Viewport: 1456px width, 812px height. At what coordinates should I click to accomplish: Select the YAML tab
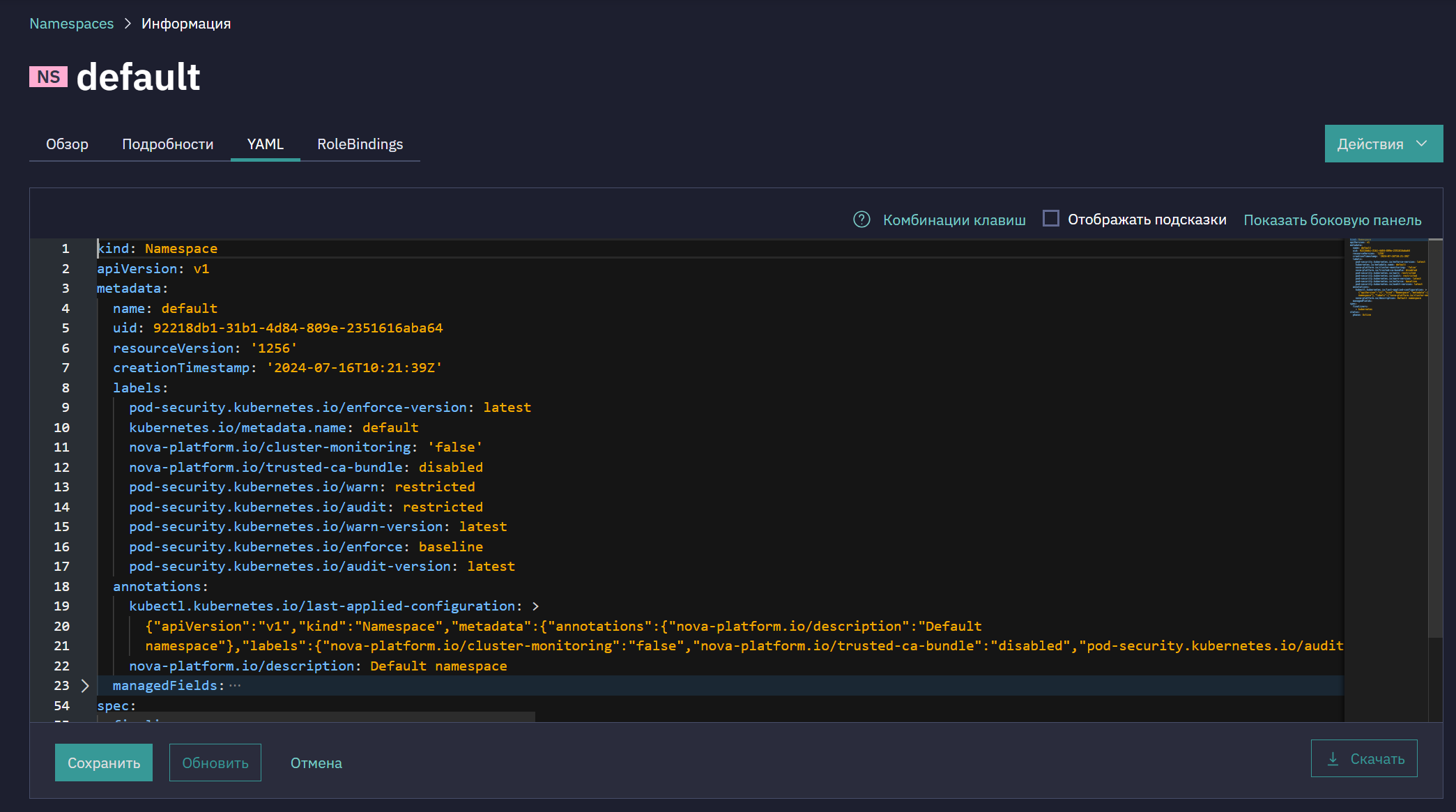coord(266,144)
